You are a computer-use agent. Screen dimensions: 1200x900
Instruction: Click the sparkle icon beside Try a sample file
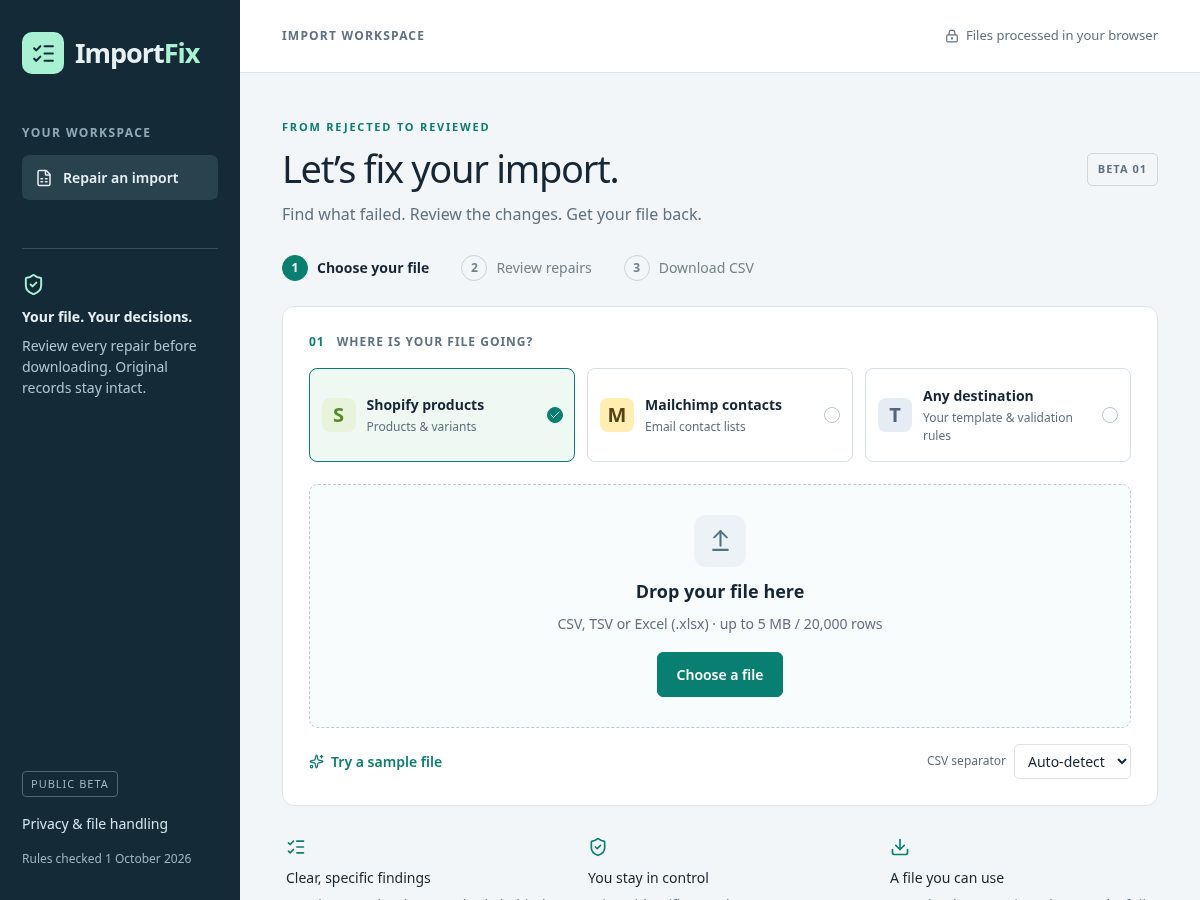[x=316, y=762]
